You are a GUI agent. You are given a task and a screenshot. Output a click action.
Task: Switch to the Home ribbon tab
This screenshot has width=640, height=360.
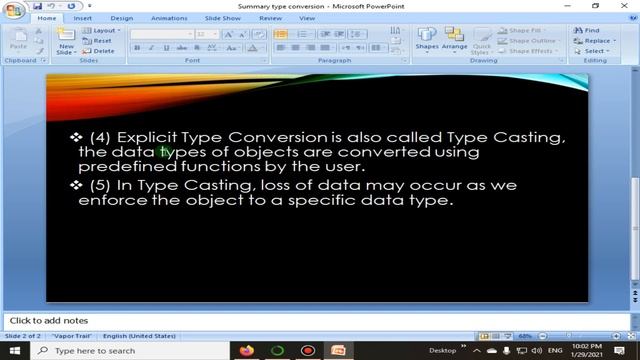pyautogui.click(x=47, y=18)
